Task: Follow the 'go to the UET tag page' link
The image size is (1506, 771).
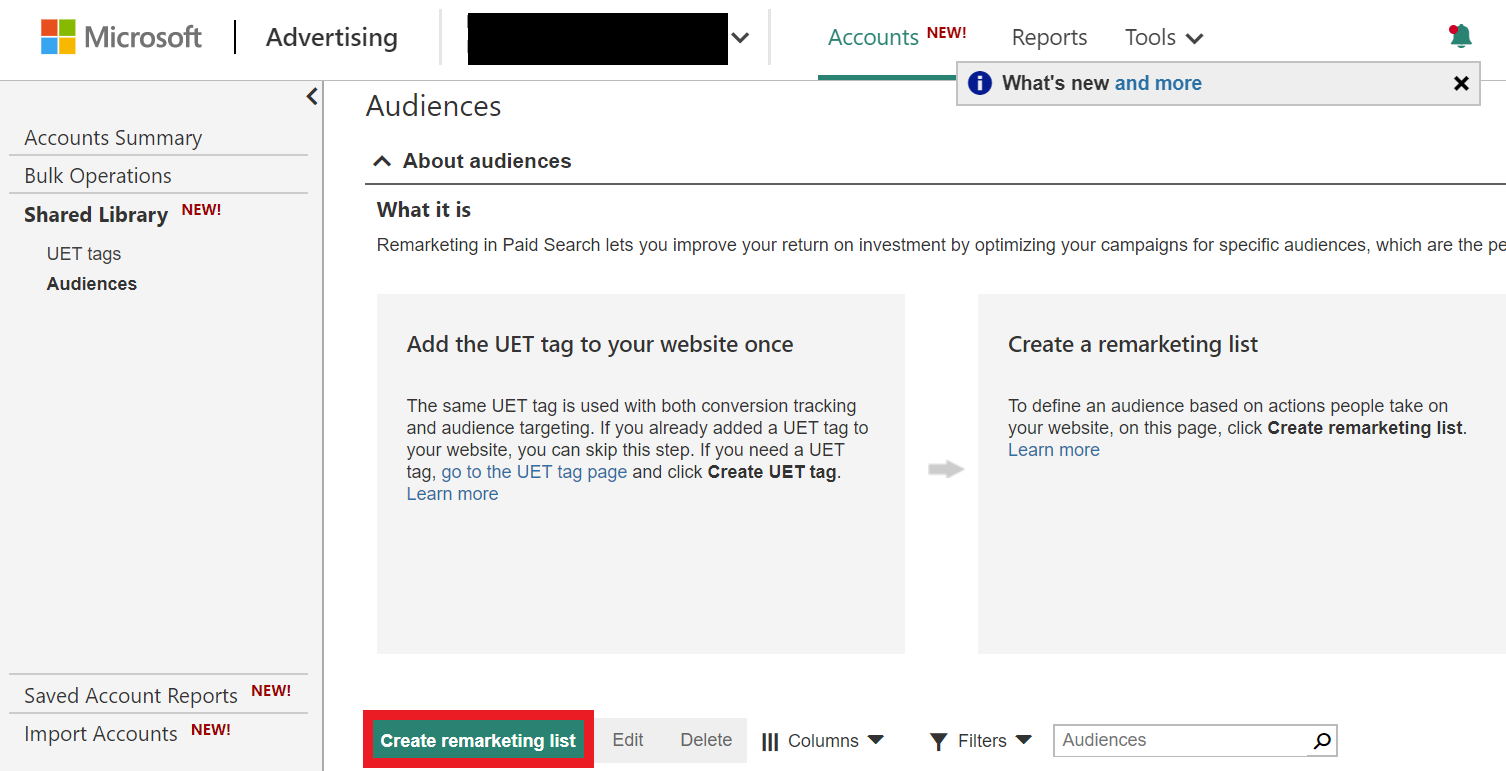Action: [534, 472]
